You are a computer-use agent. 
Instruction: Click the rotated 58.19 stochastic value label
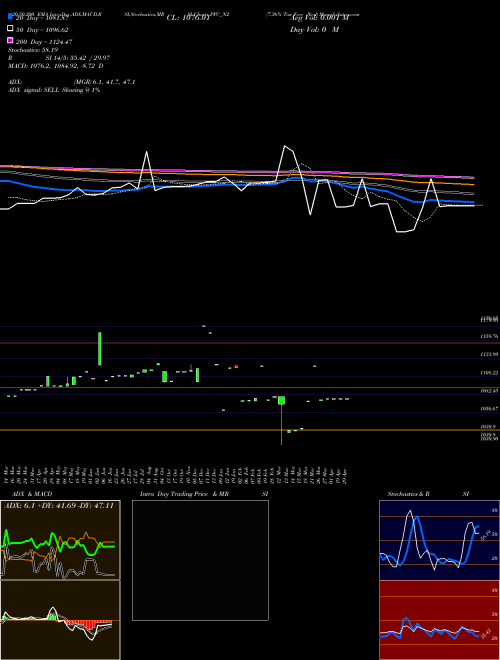[485, 535]
